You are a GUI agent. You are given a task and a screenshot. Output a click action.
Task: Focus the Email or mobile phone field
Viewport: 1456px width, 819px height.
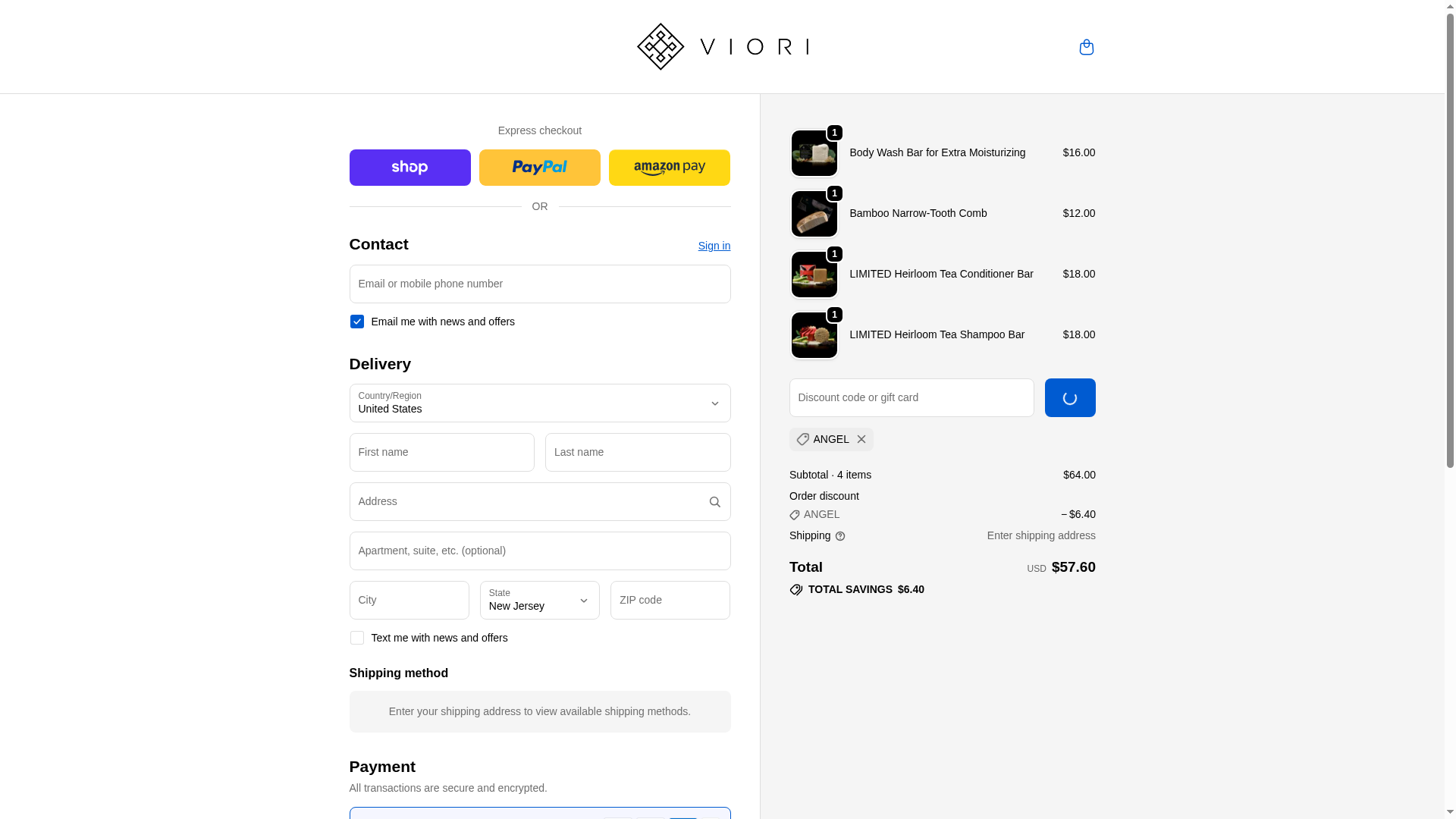coord(540,284)
